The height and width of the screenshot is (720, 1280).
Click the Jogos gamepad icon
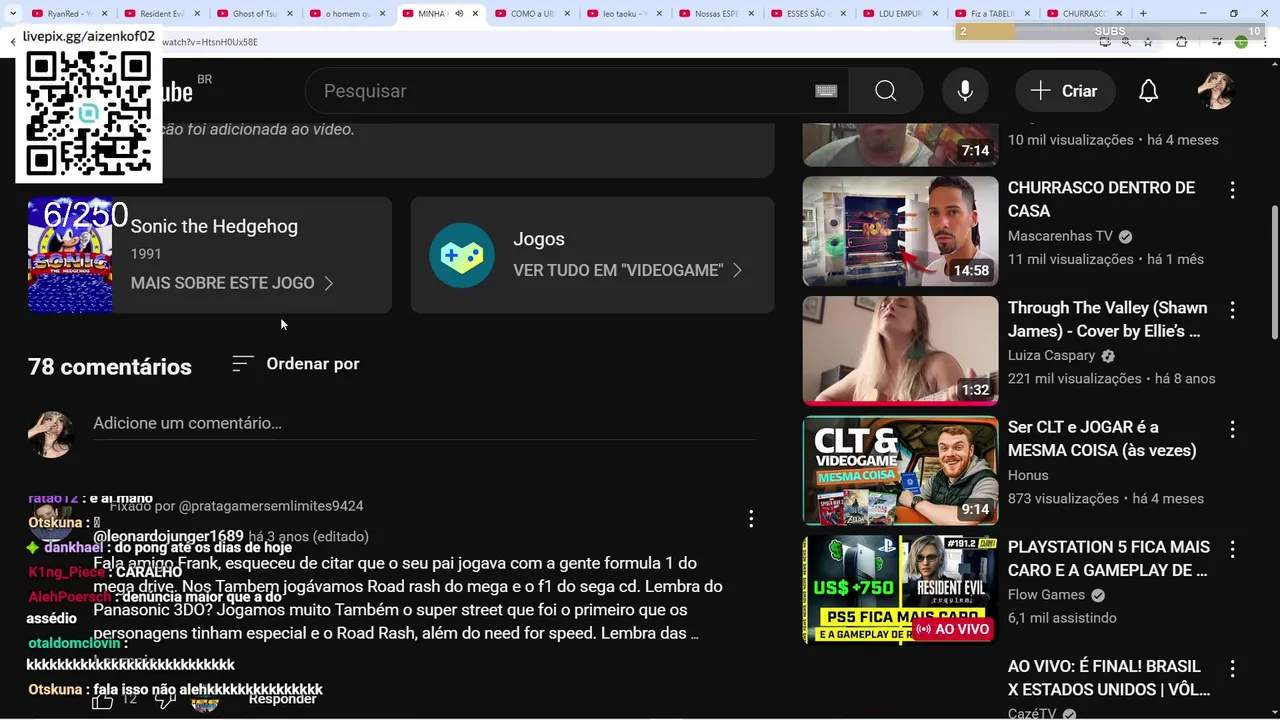(x=462, y=255)
